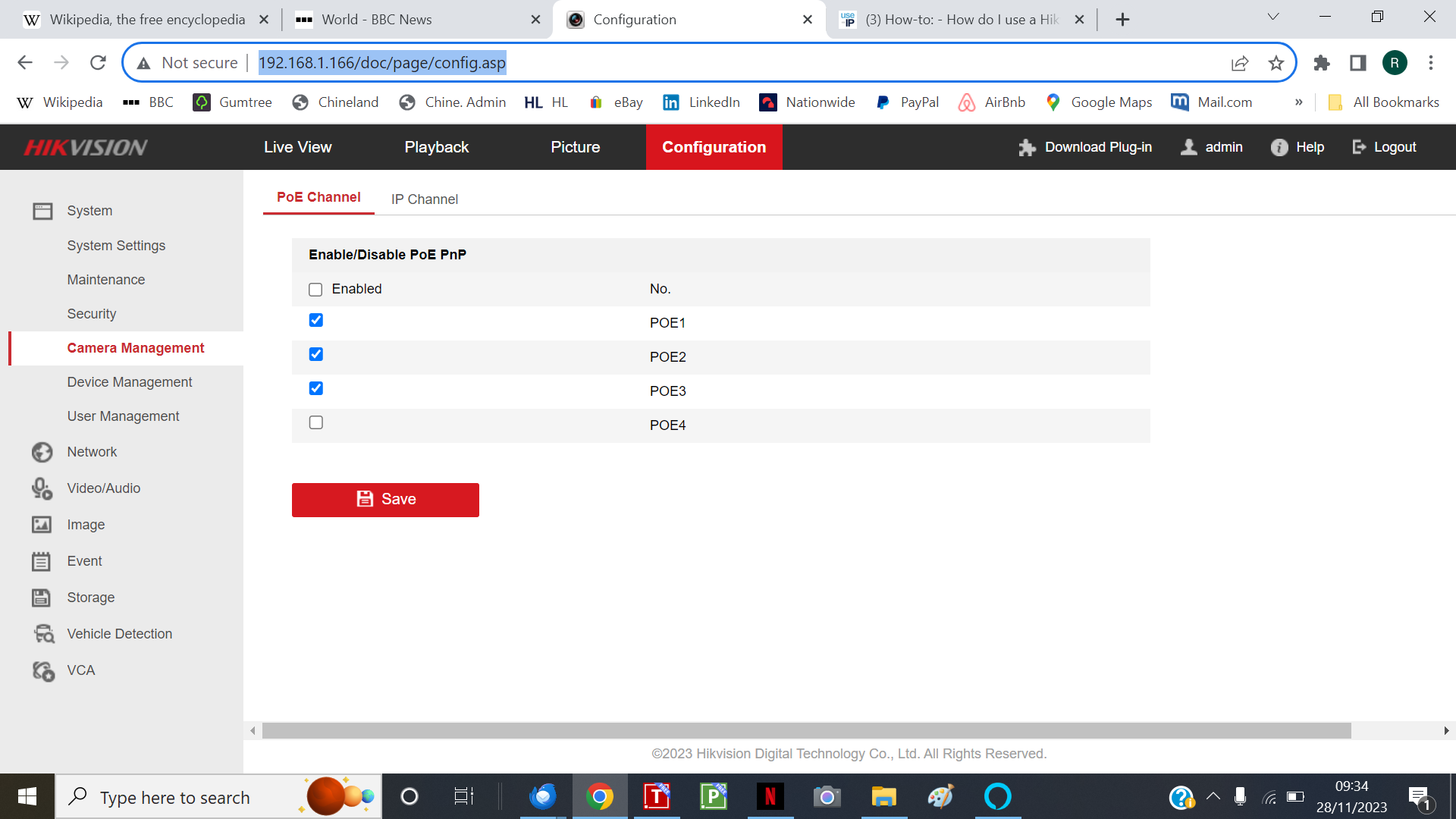Click the Video/Audio sidebar icon
The image size is (1456, 819).
tap(42, 488)
